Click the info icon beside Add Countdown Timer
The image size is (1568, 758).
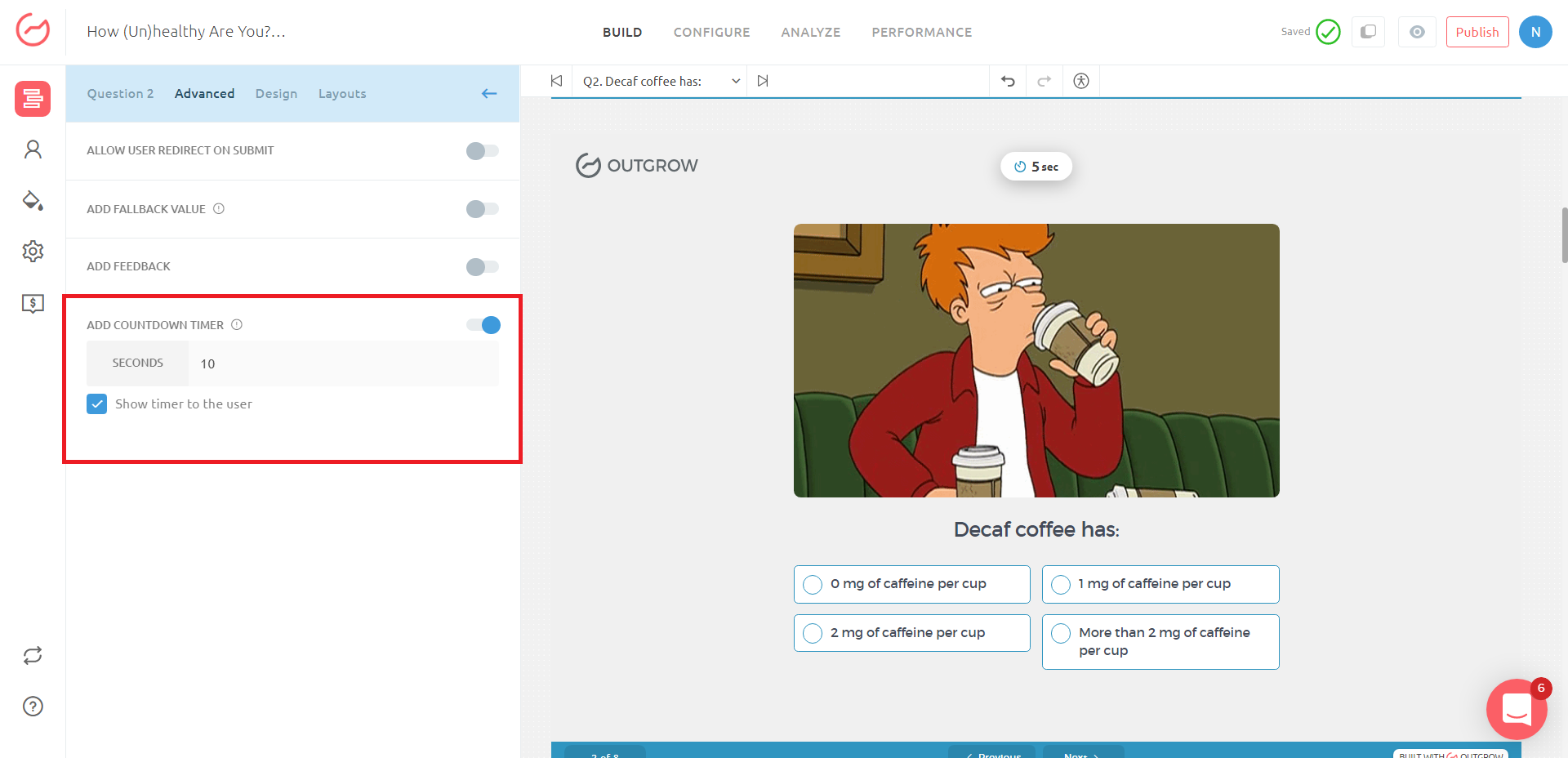[237, 325]
